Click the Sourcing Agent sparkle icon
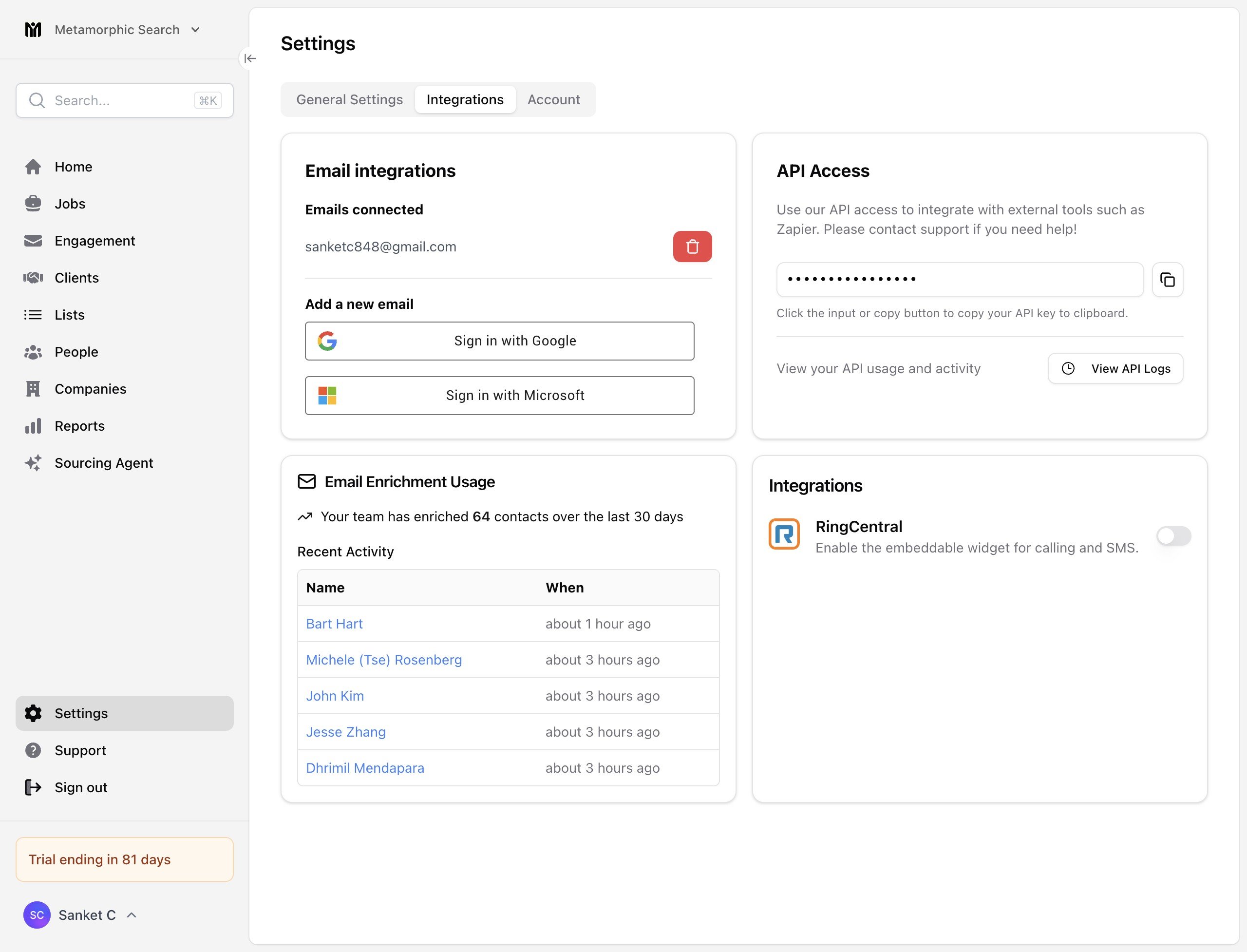Image resolution: width=1247 pixels, height=952 pixels. tap(34, 463)
